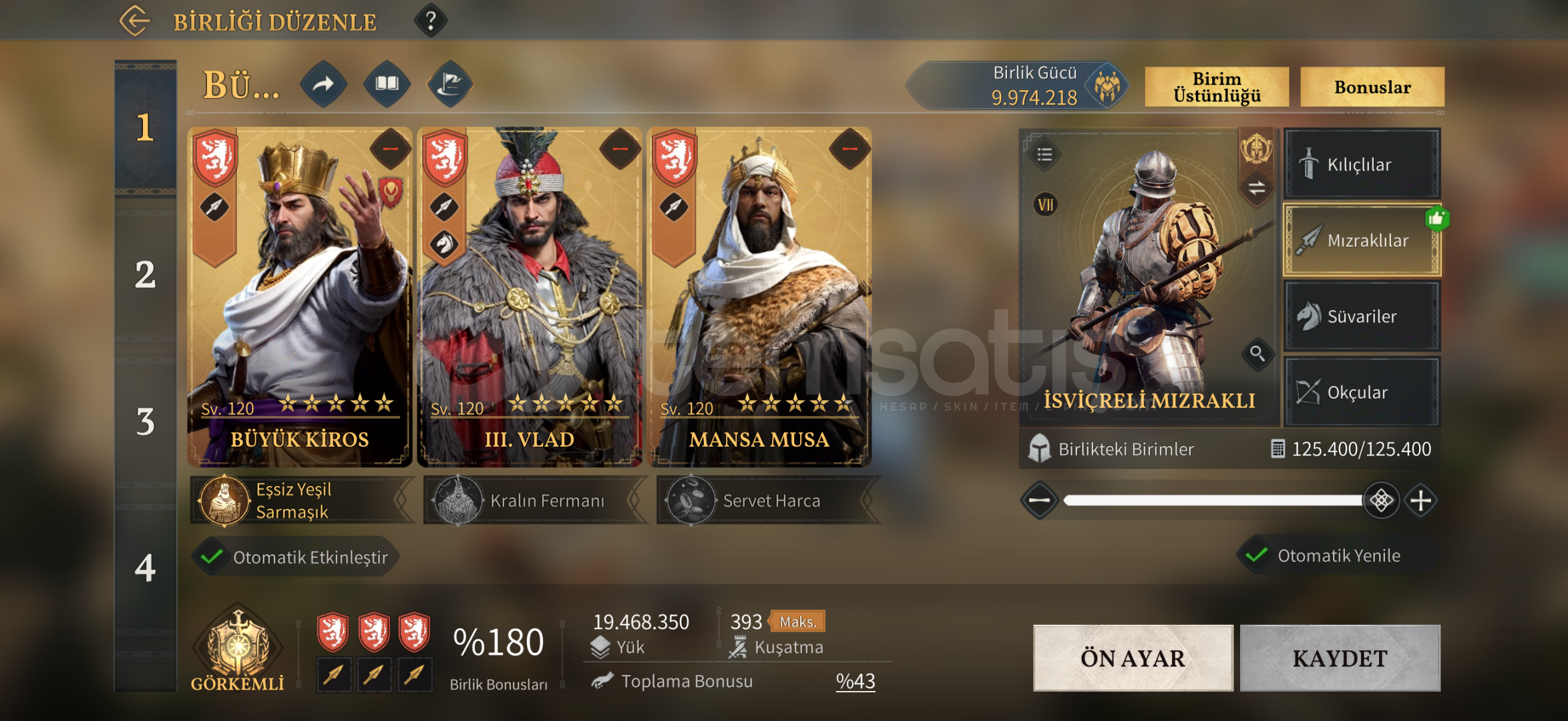Screen dimensions: 1568x721
Task: Expand Servet Harca skill selector
Action: 868,499
